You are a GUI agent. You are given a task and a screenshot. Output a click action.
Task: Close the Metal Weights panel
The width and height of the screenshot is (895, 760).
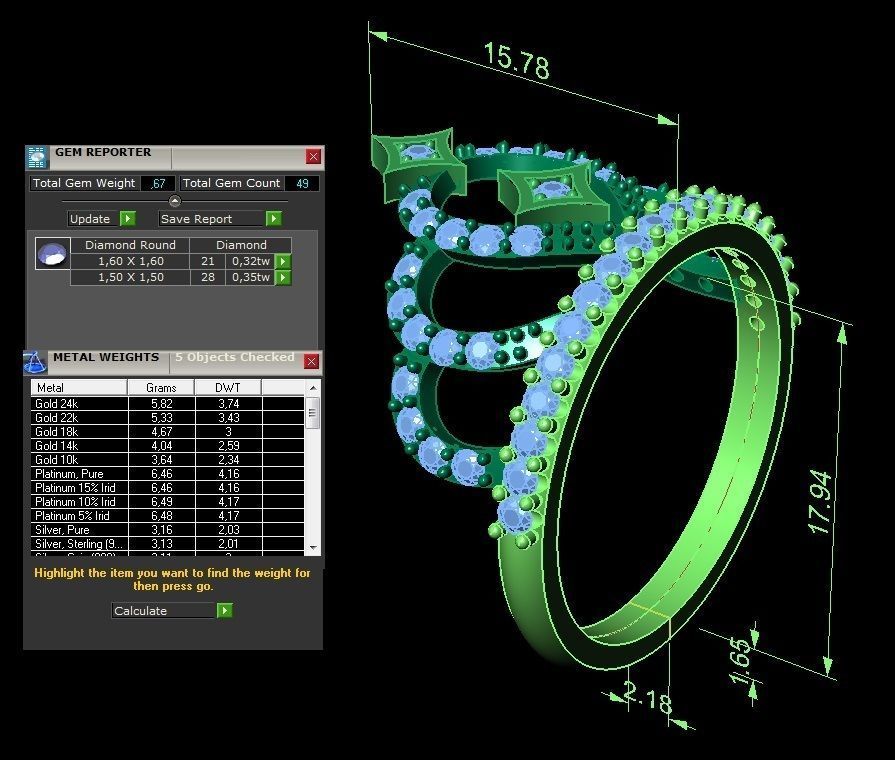click(312, 361)
